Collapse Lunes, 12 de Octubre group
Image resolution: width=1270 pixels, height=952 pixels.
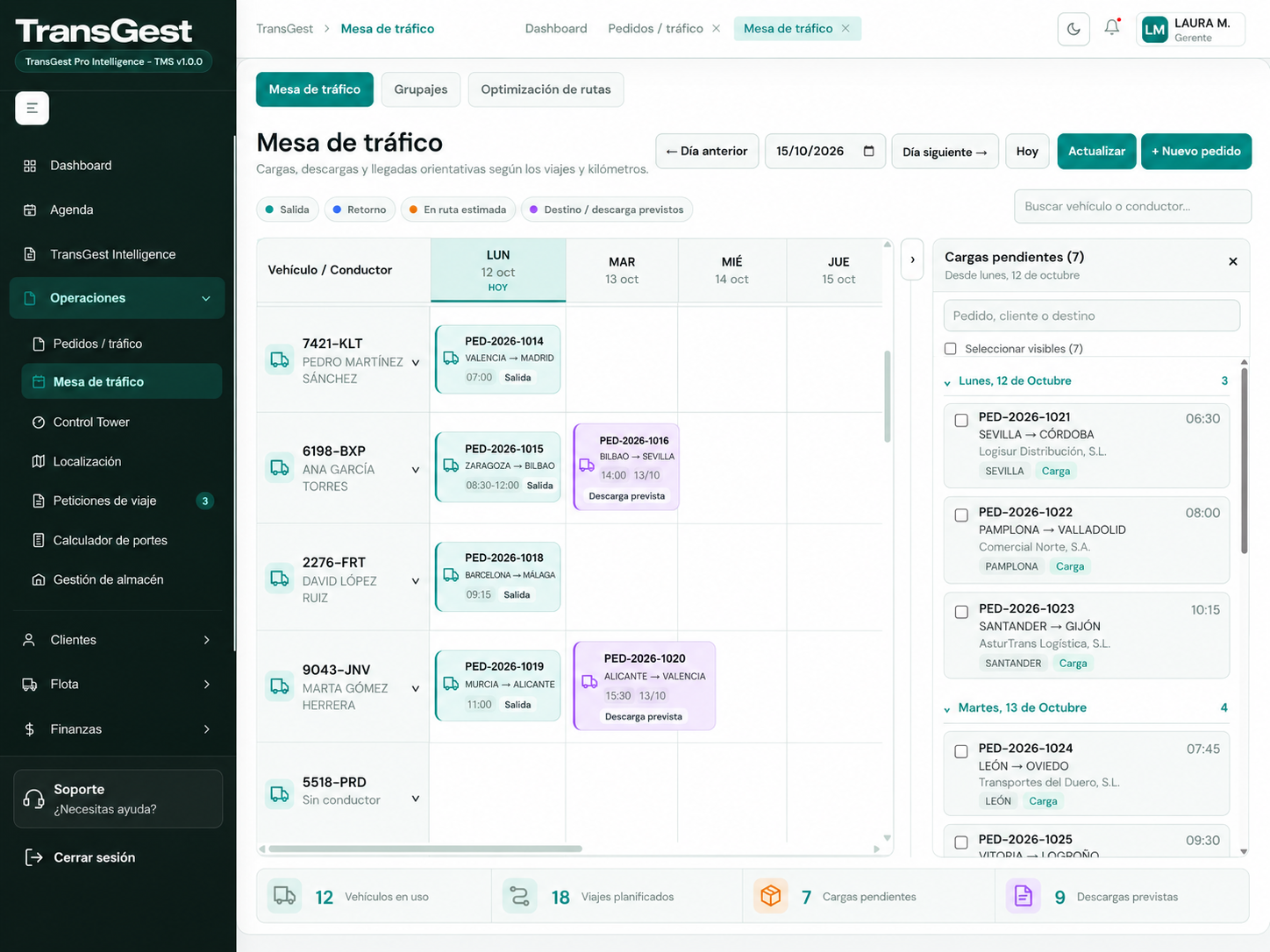coord(947,382)
